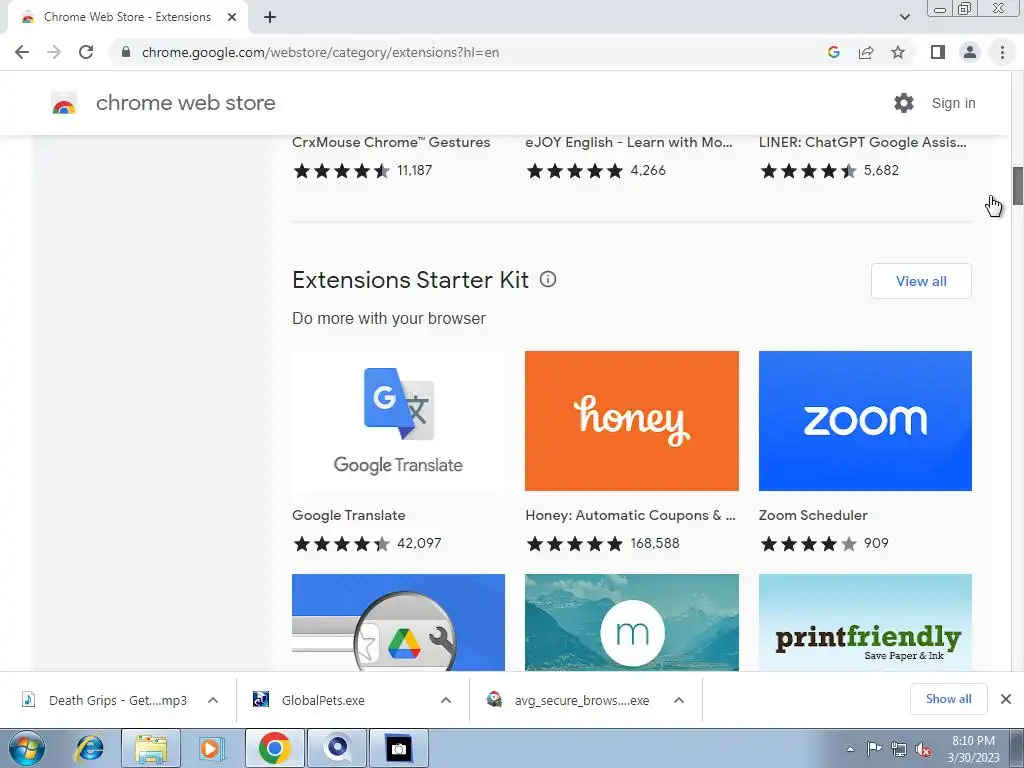Click Sign in link

coord(953,103)
